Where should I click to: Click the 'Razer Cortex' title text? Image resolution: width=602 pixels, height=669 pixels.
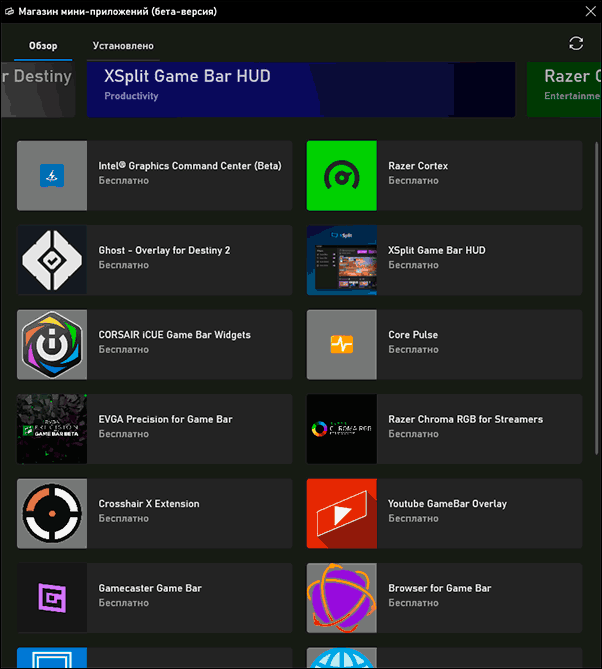[x=418, y=166]
